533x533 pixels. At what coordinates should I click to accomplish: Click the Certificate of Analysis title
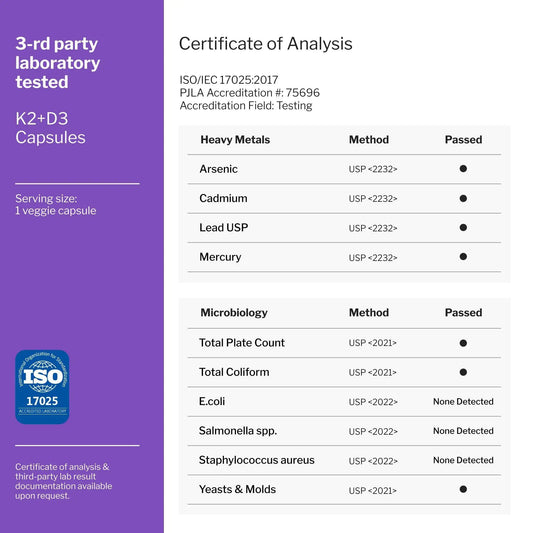(x=265, y=44)
